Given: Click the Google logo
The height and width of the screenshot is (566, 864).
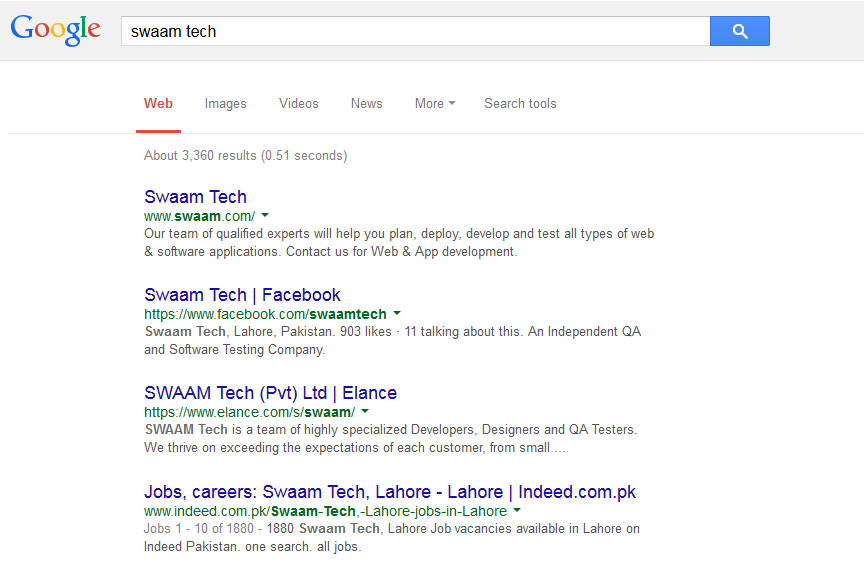Looking at the screenshot, I should pyautogui.click(x=56, y=30).
